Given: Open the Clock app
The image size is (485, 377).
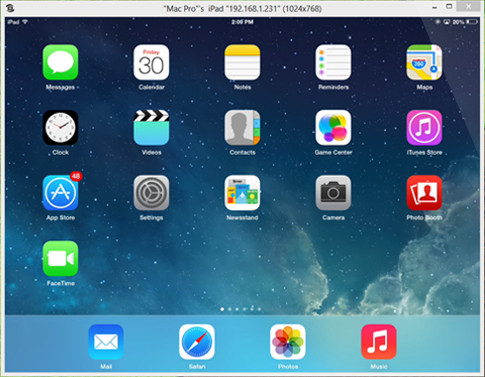Looking at the screenshot, I should [x=60, y=128].
